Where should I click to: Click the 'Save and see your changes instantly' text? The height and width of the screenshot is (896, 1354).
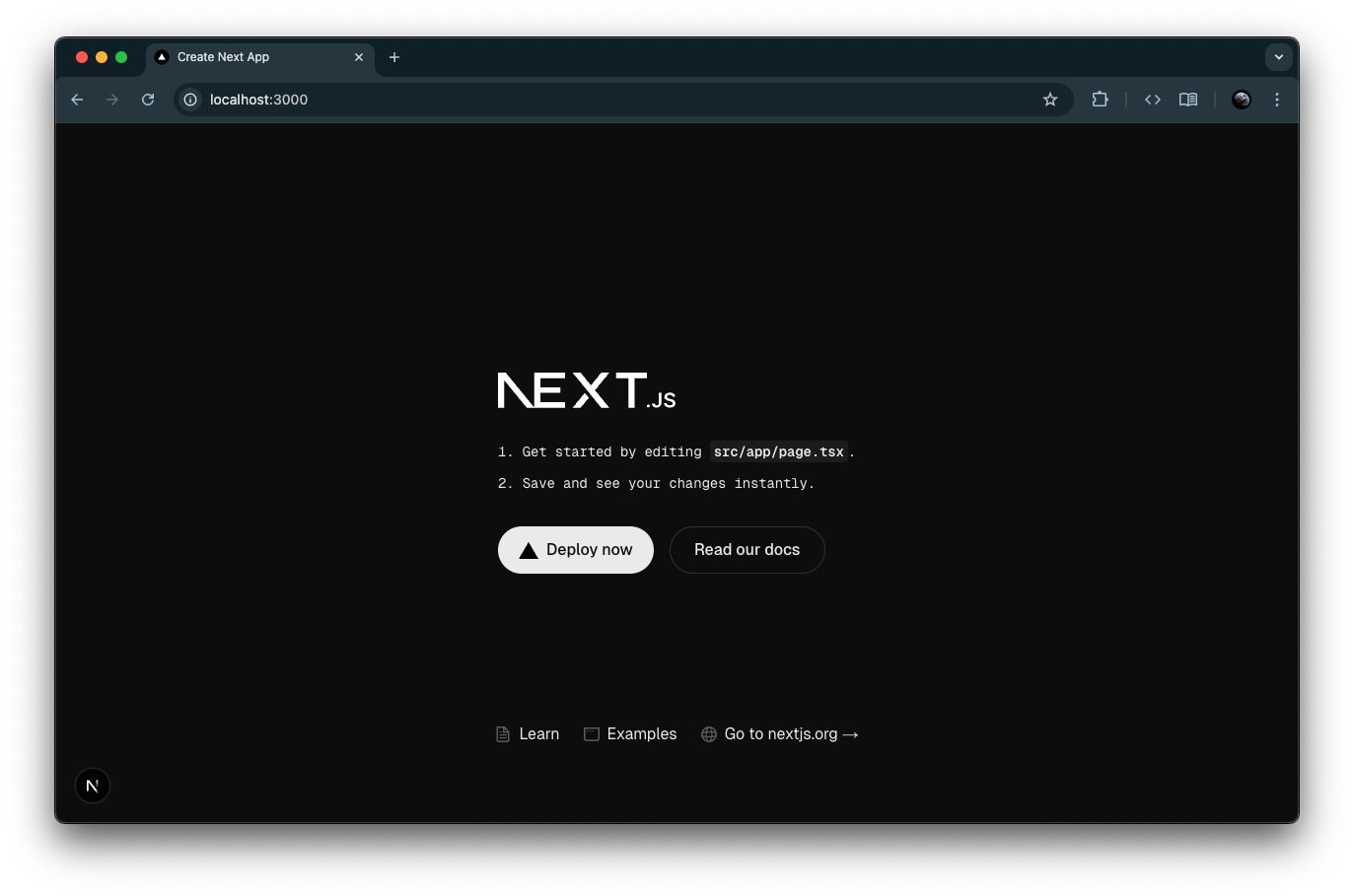point(669,484)
